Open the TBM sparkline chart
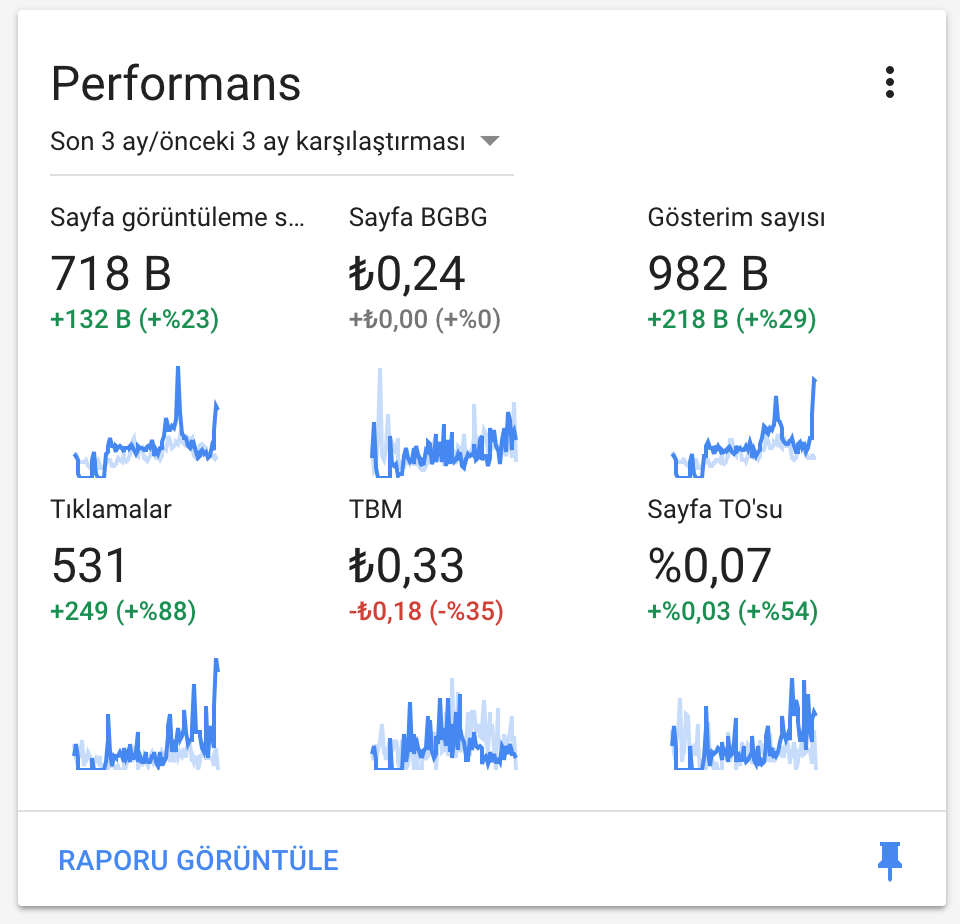This screenshot has height=924, width=960. coord(444,724)
